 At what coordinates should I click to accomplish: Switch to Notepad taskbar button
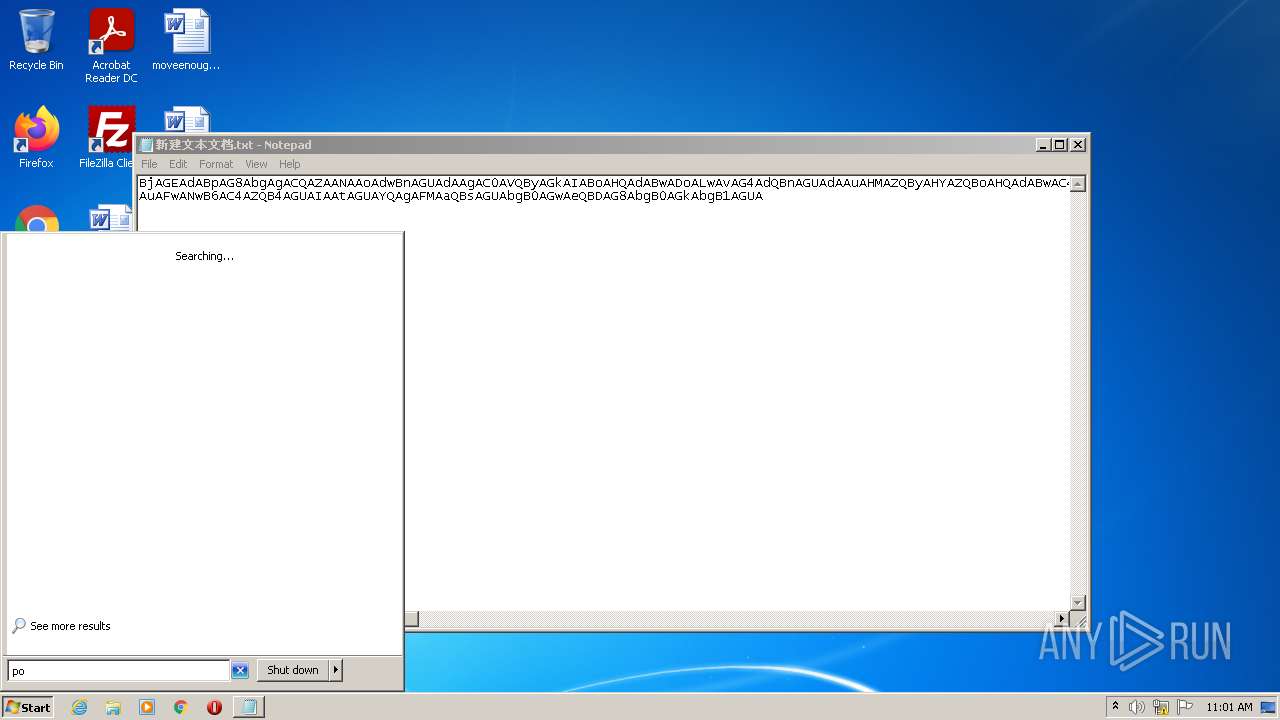[x=248, y=707]
